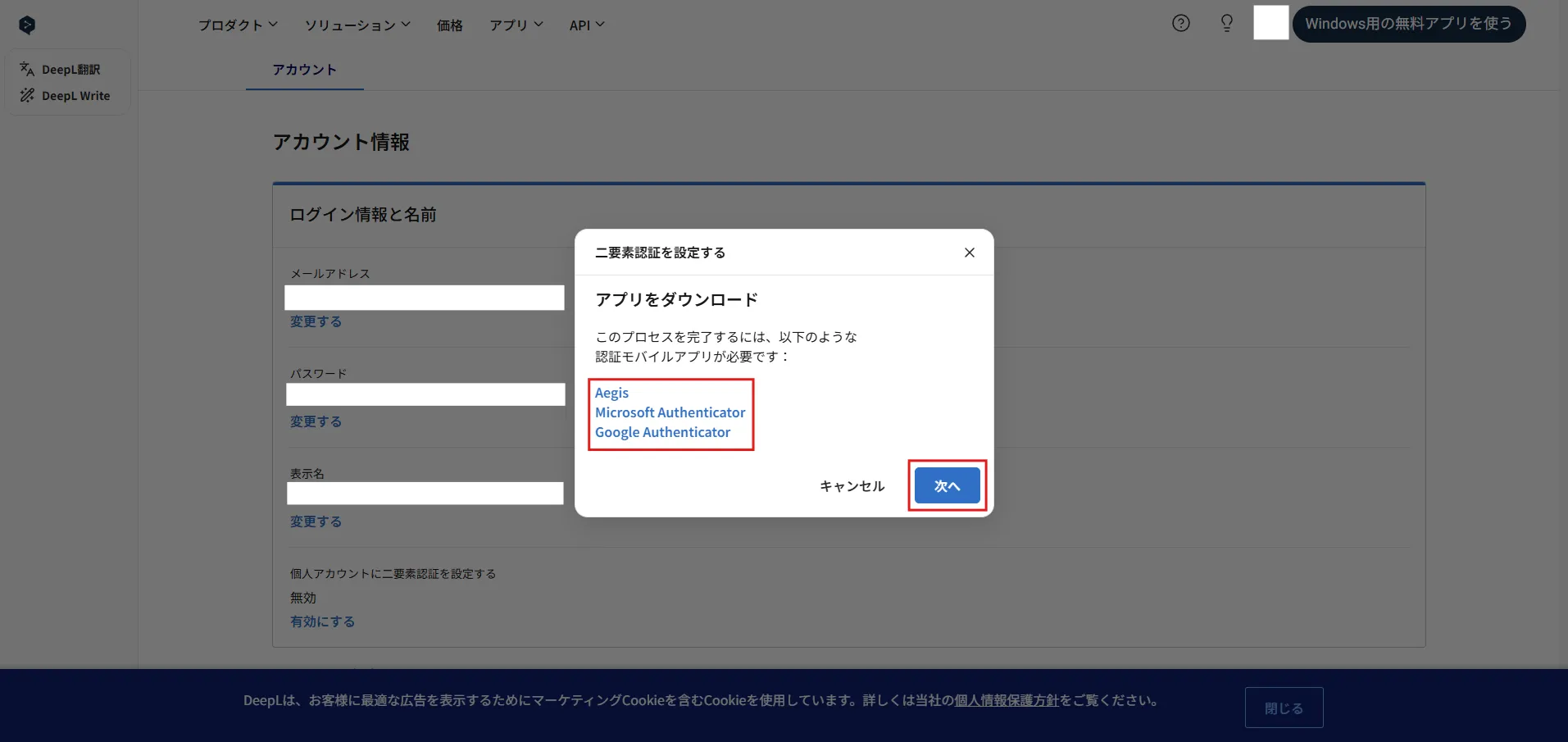Click the パスワード field
This screenshot has width=1568, height=742.
(425, 394)
